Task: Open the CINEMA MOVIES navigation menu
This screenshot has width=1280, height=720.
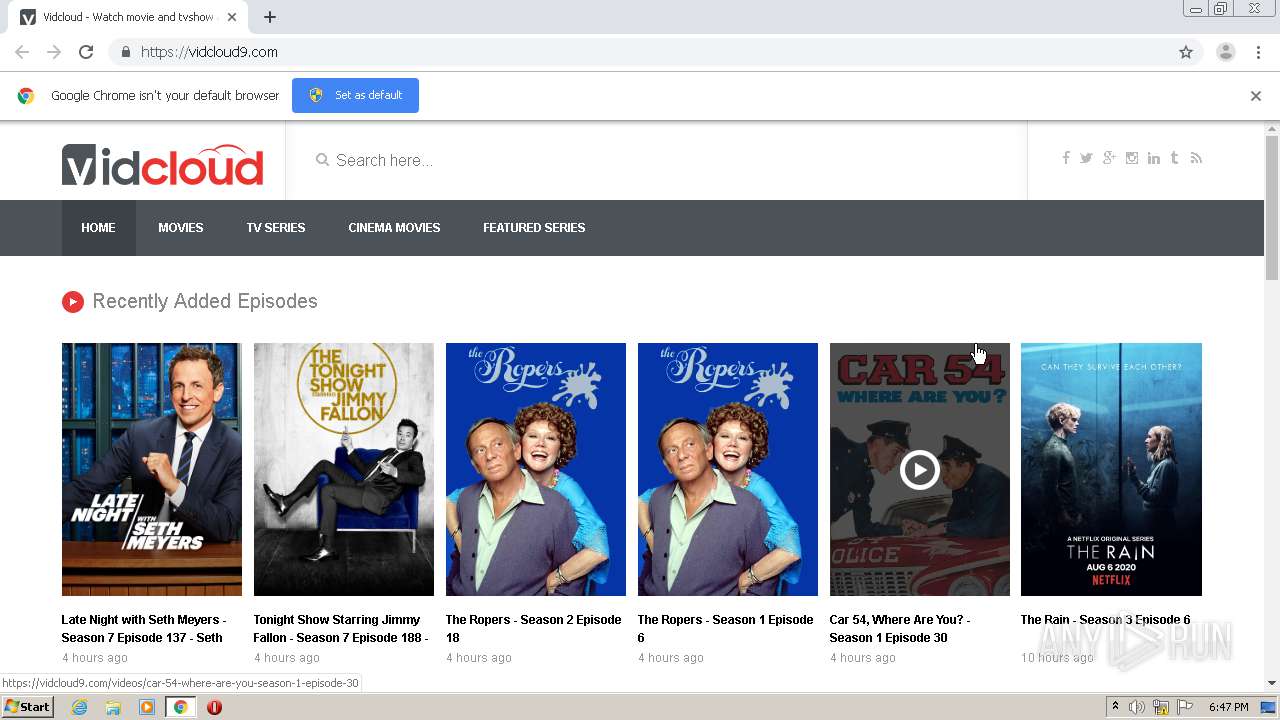Action: (x=394, y=228)
